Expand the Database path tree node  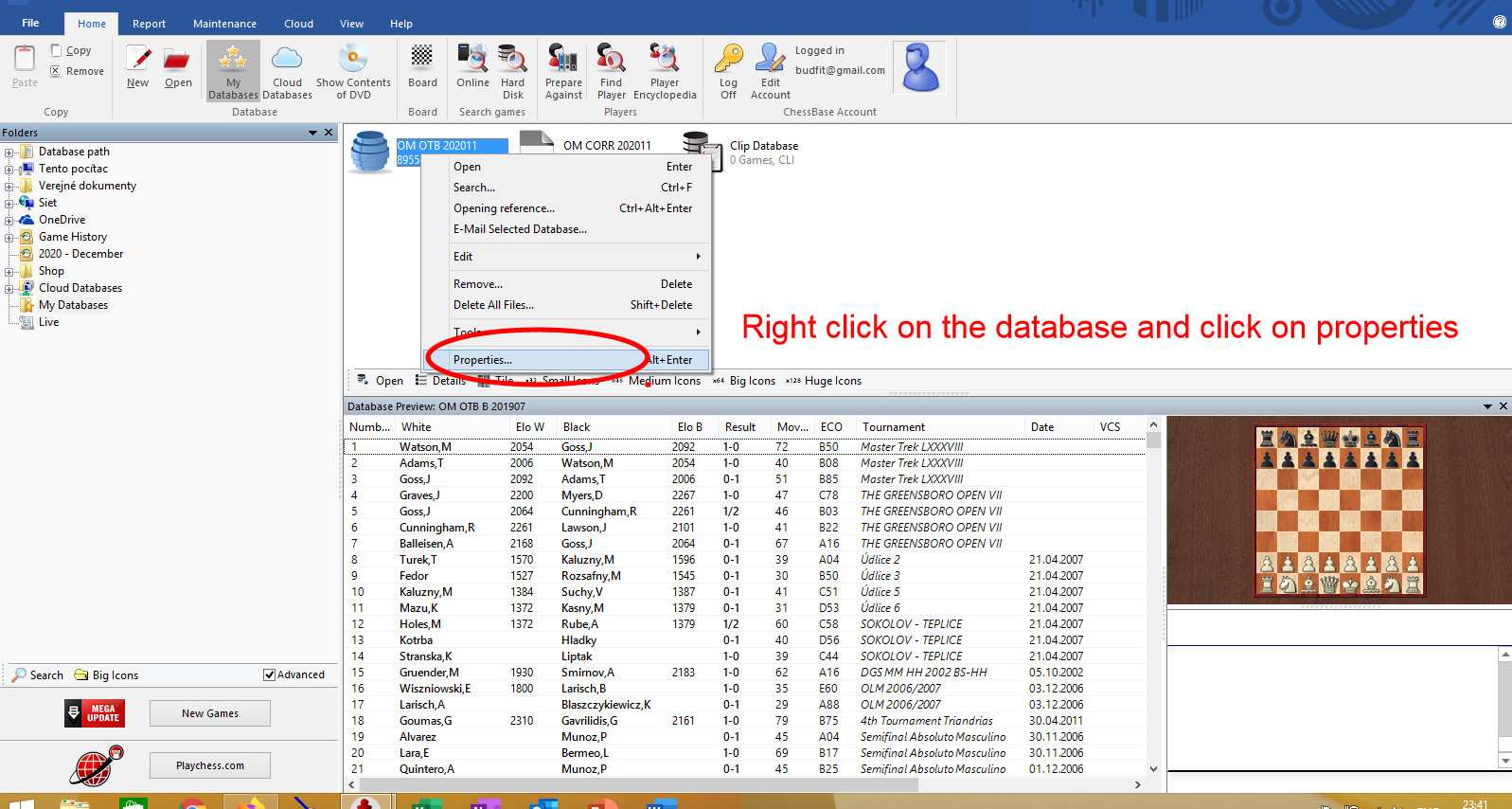pyautogui.click(x=9, y=152)
